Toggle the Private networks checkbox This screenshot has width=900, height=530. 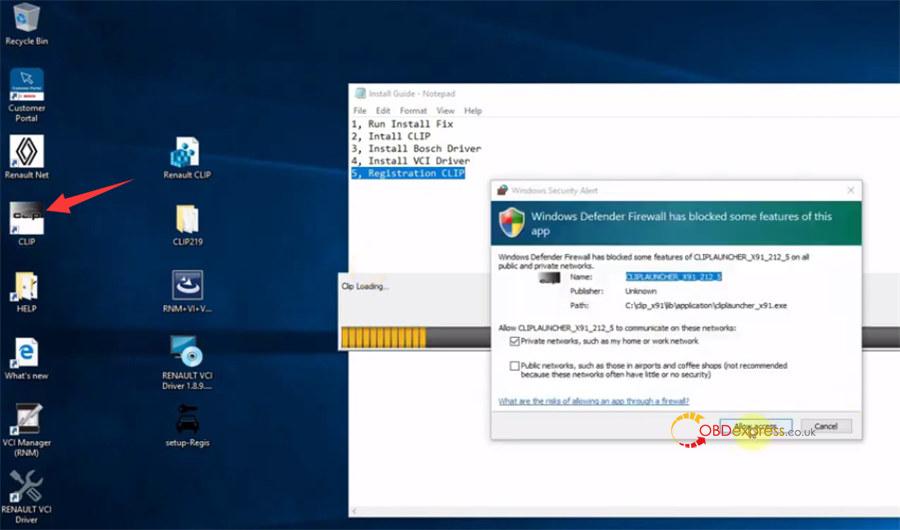click(x=514, y=341)
